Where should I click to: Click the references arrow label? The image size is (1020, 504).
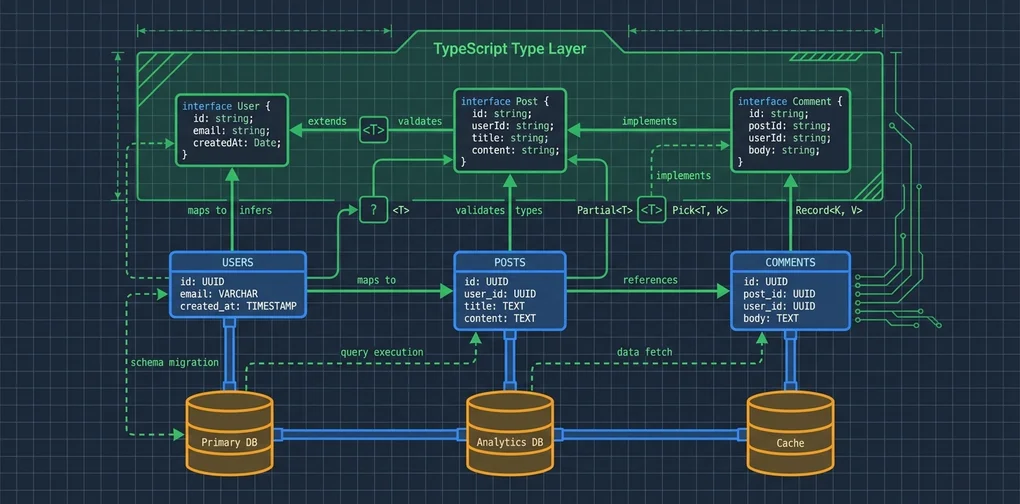click(650, 280)
